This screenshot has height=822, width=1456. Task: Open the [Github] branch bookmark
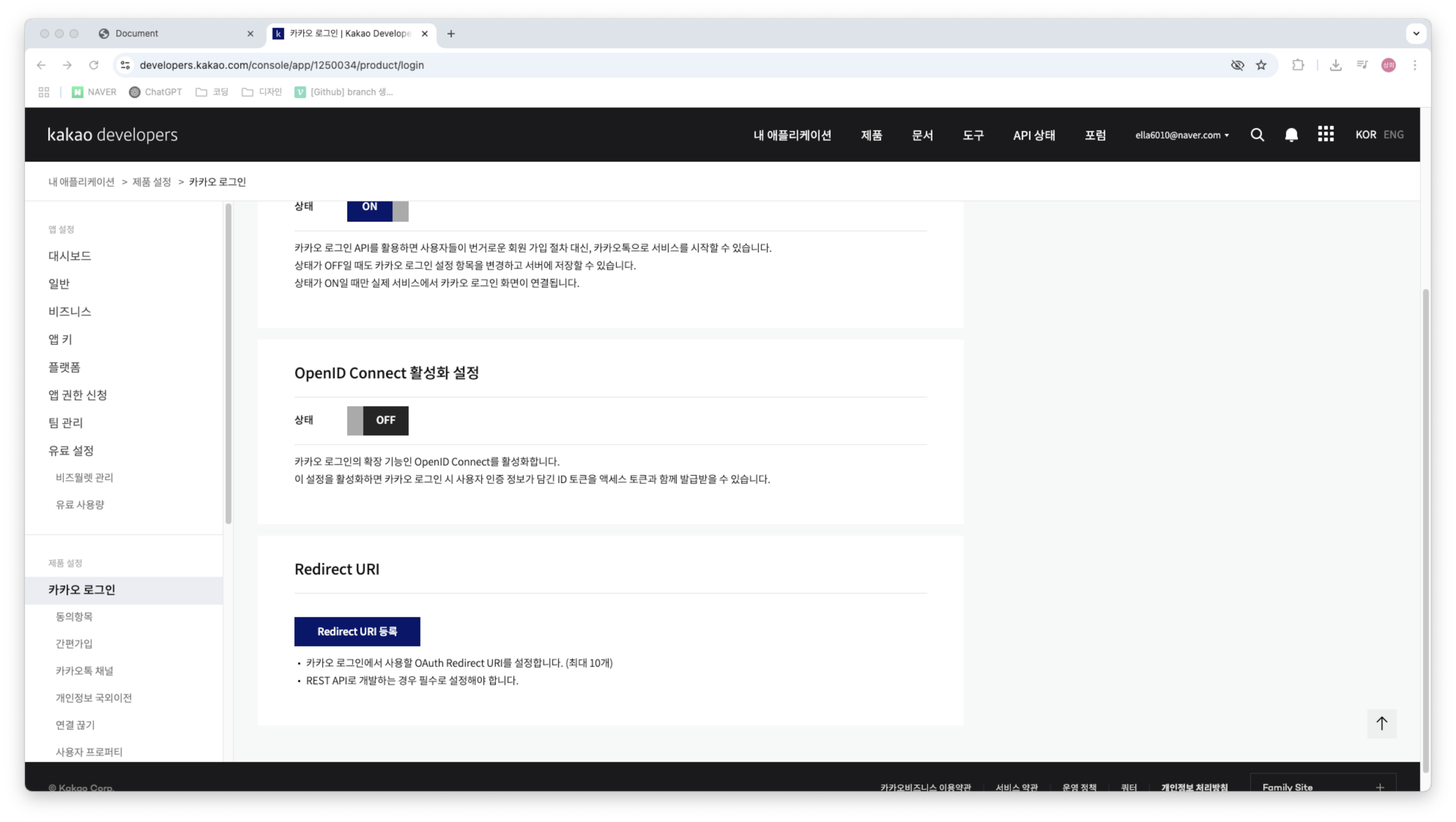(x=343, y=92)
